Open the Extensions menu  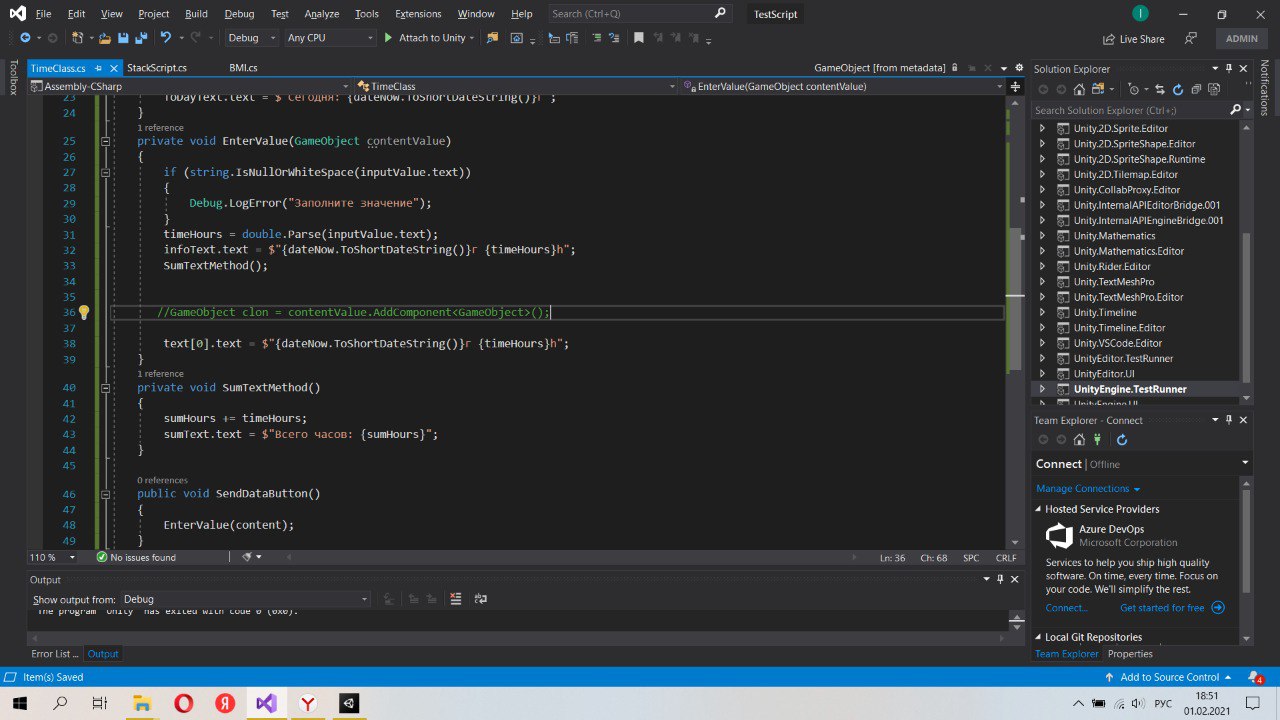(x=418, y=14)
